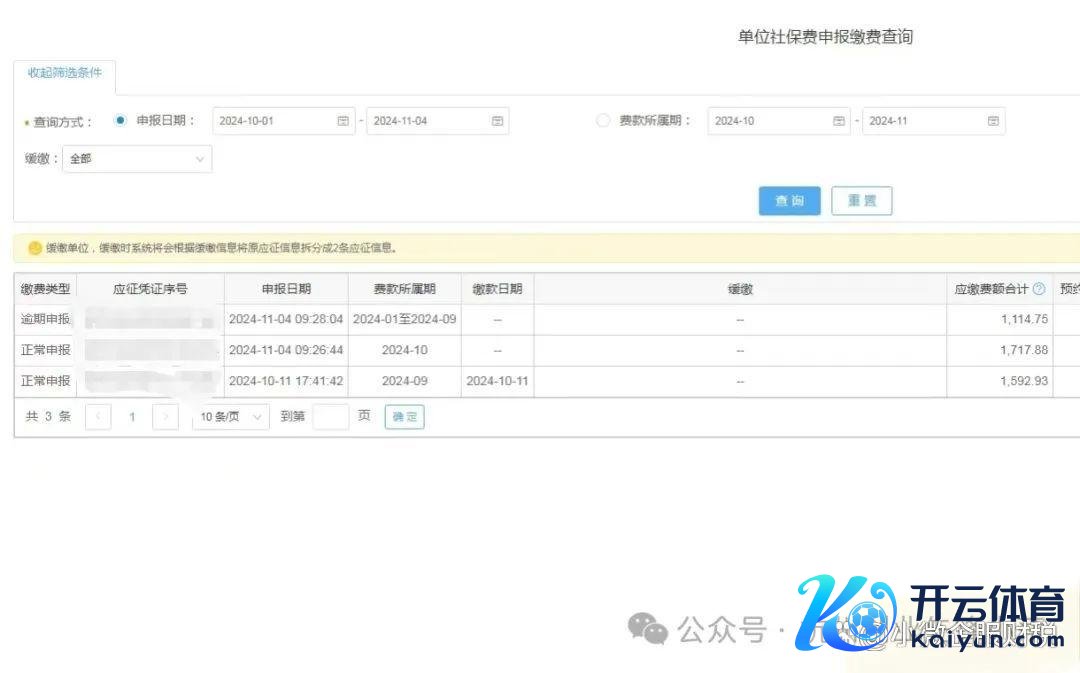Open calendar icon for 费款所属期 end month
Screen dimensions: 1080x673
point(993,121)
